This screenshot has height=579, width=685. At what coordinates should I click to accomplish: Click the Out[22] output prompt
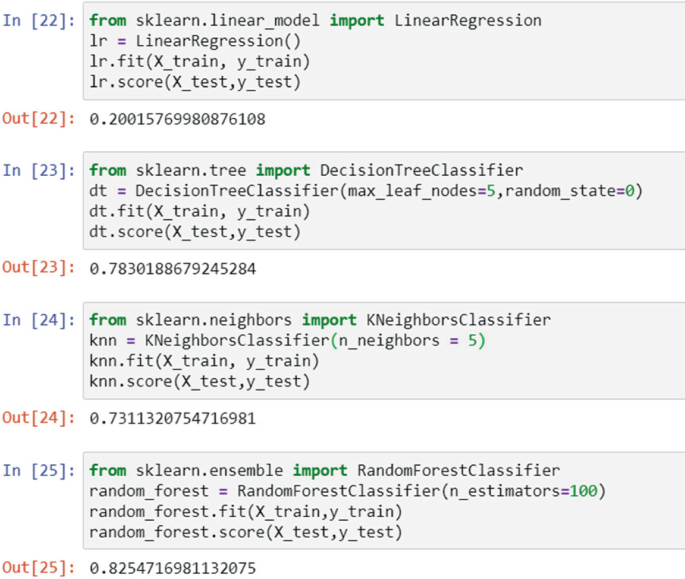pos(38,119)
